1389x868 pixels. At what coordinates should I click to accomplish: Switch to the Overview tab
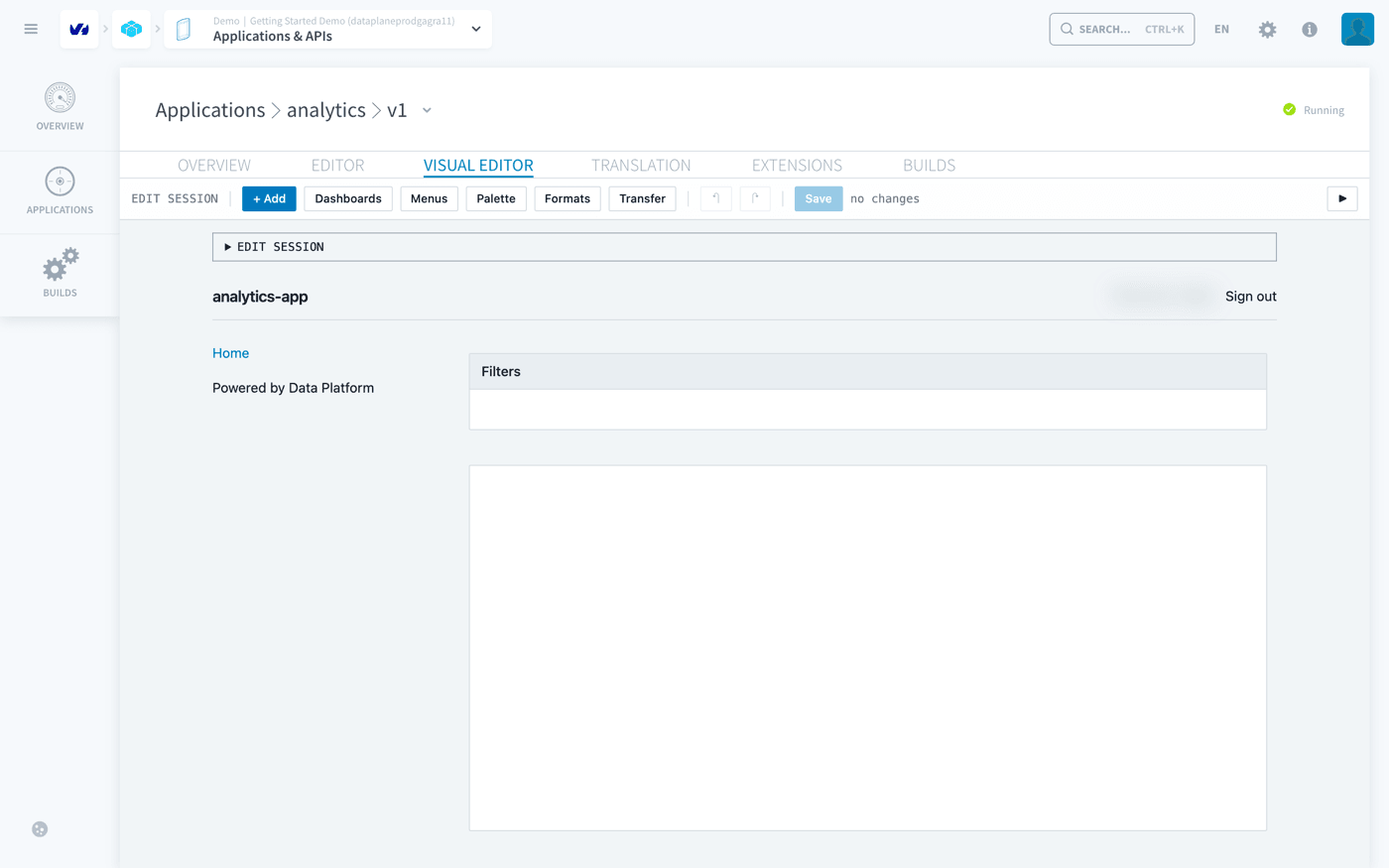click(214, 165)
